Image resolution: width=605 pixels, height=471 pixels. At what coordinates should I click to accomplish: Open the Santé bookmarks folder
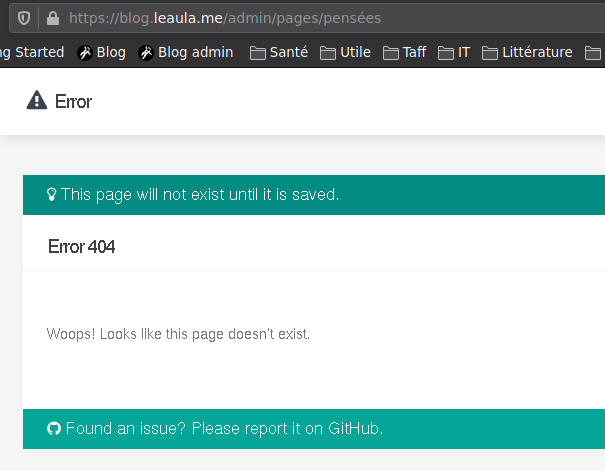(x=279, y=52)
